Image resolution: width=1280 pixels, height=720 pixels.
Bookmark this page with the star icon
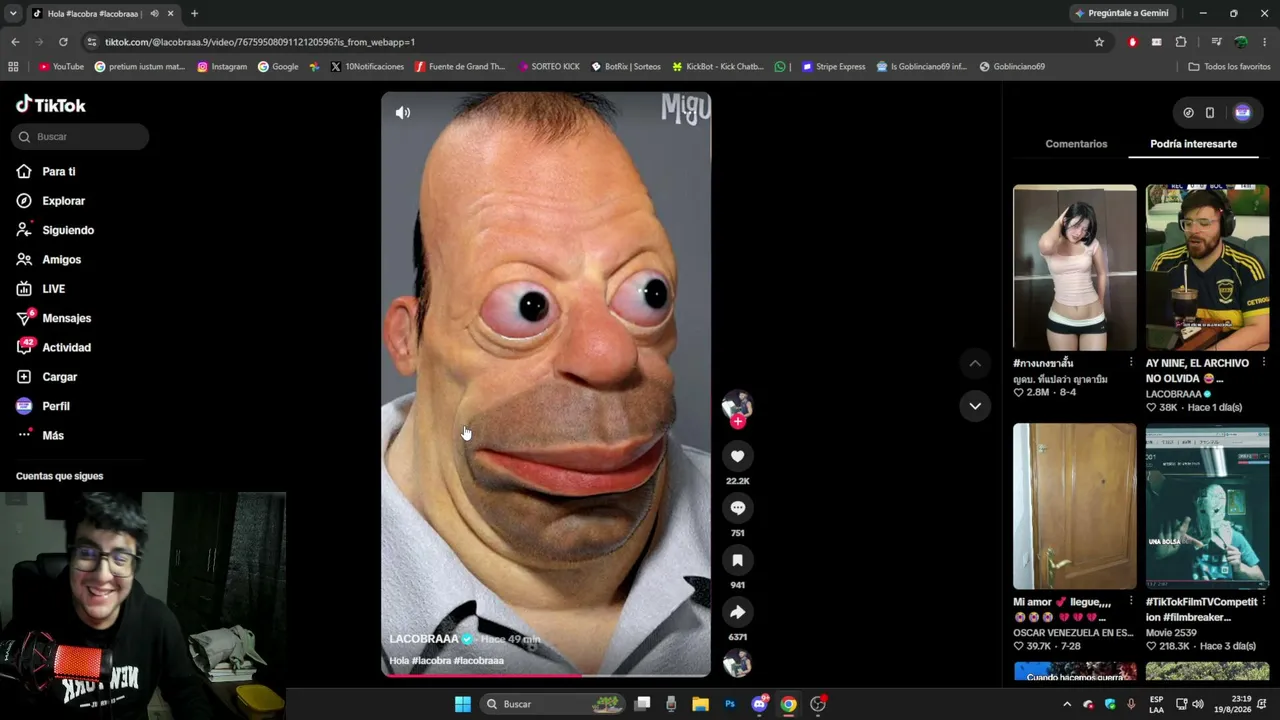point(1099,42)
